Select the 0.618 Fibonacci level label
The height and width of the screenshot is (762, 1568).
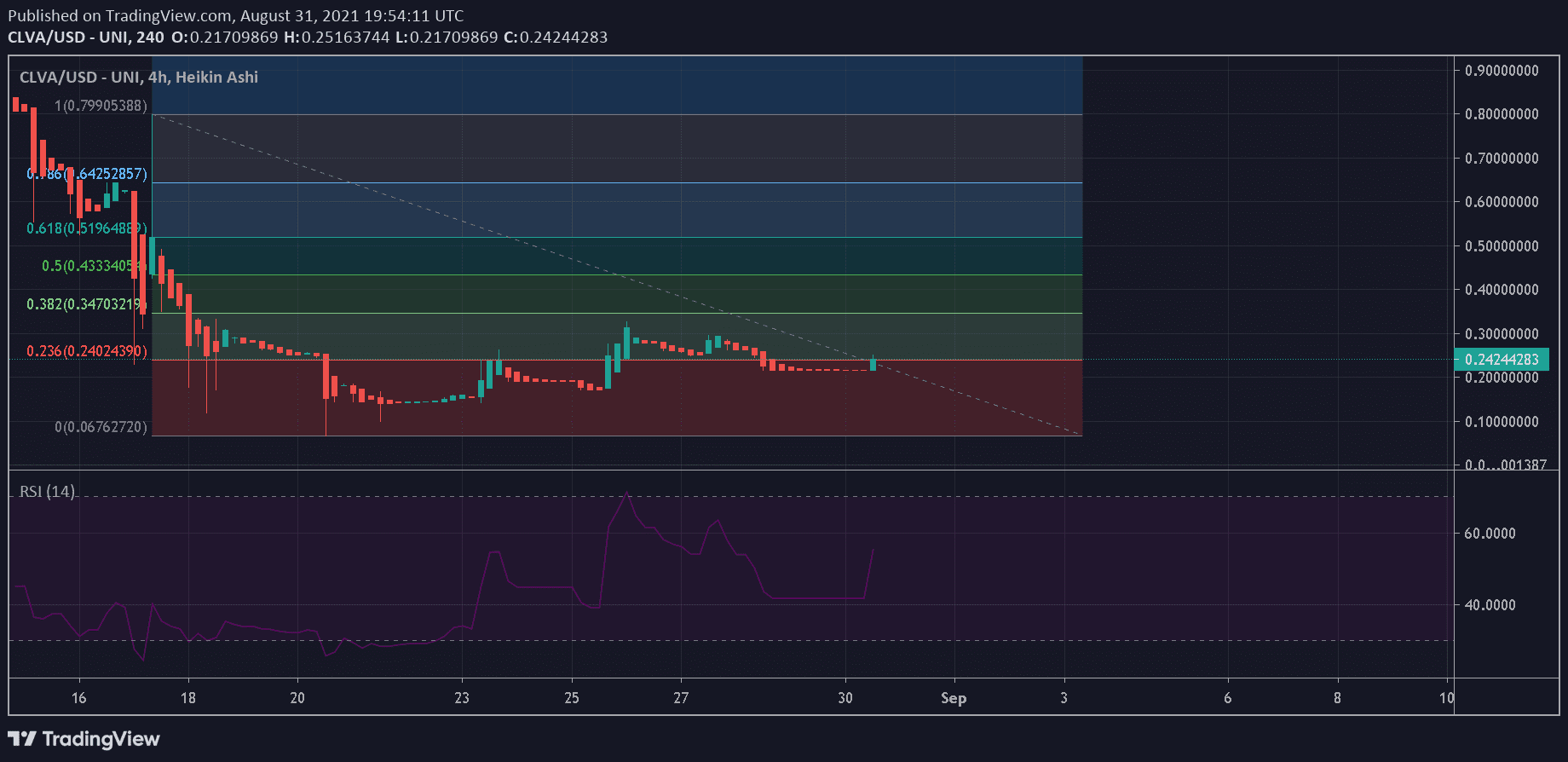(x=86, y=228)
